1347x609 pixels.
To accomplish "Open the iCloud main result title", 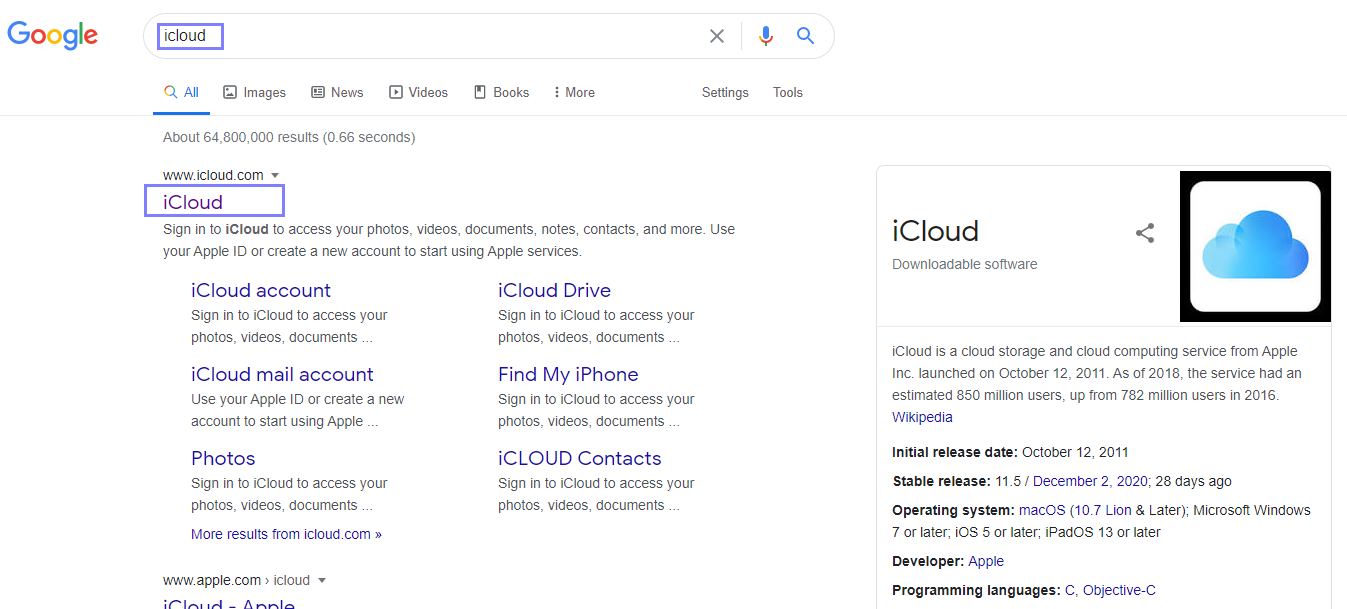I will pos(193,202).
